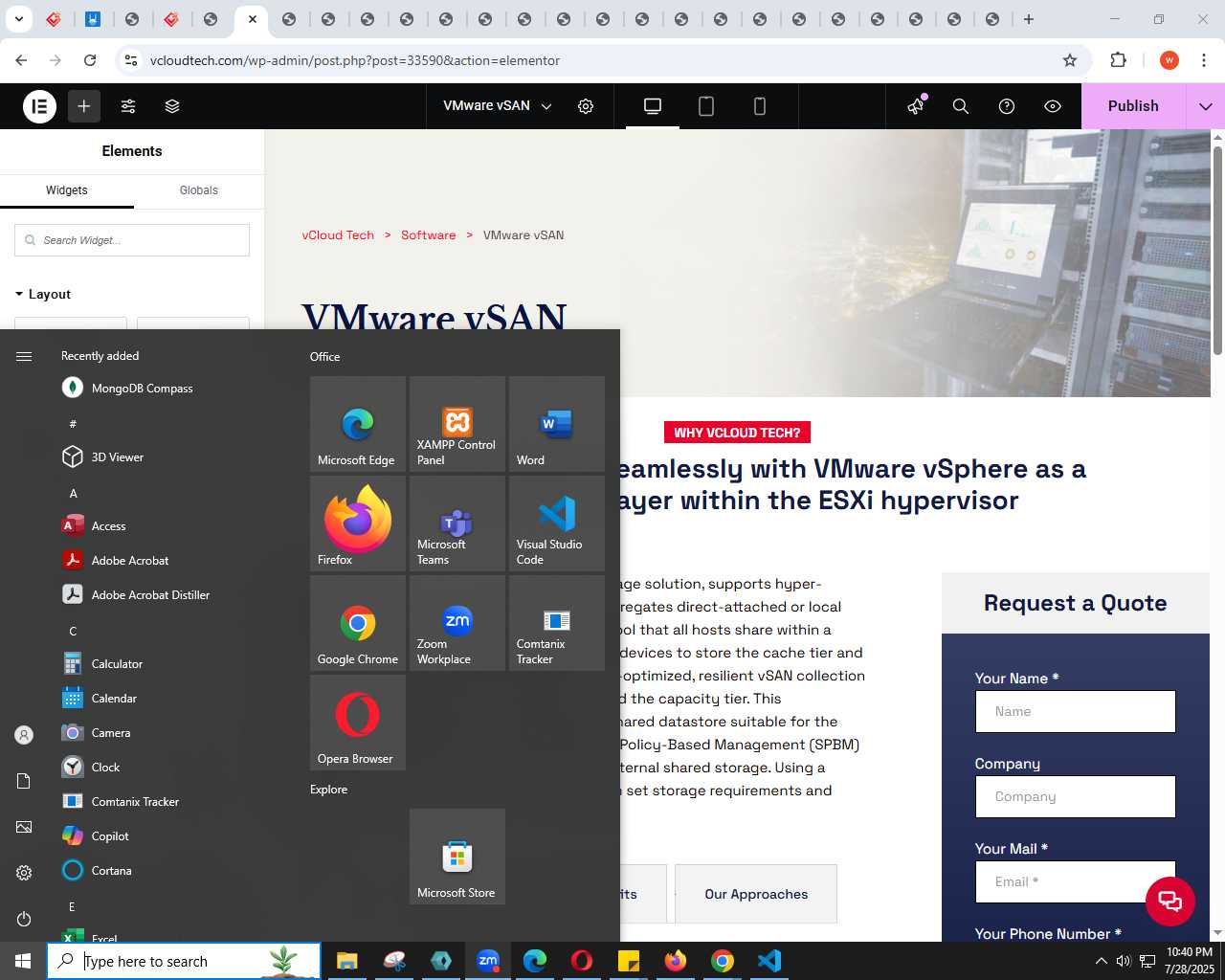
Task: Click the page vertical scrollbar
Action: 1217,249
